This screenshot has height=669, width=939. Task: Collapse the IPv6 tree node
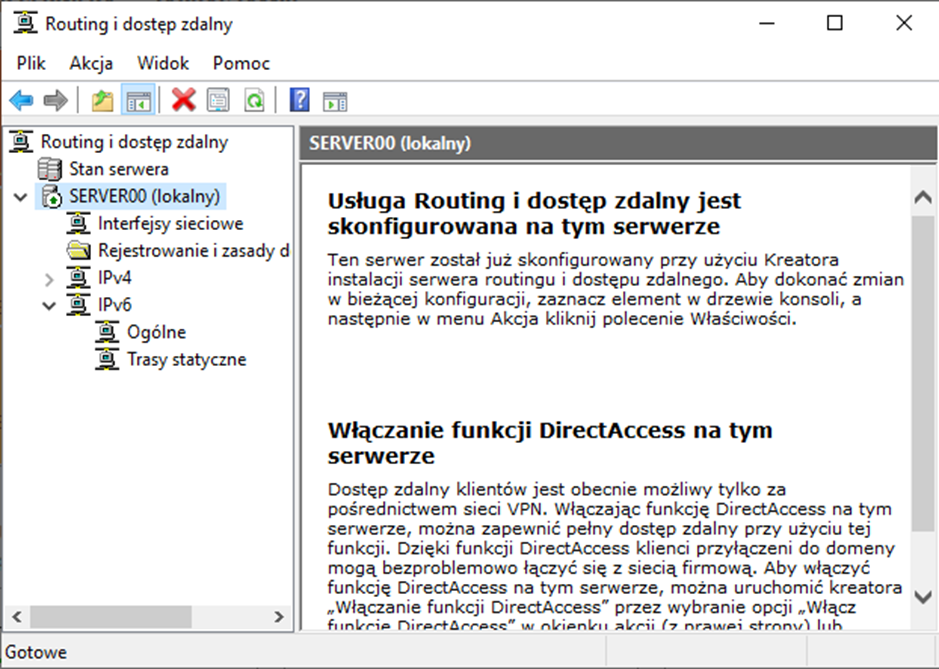[x=50, y=305]
